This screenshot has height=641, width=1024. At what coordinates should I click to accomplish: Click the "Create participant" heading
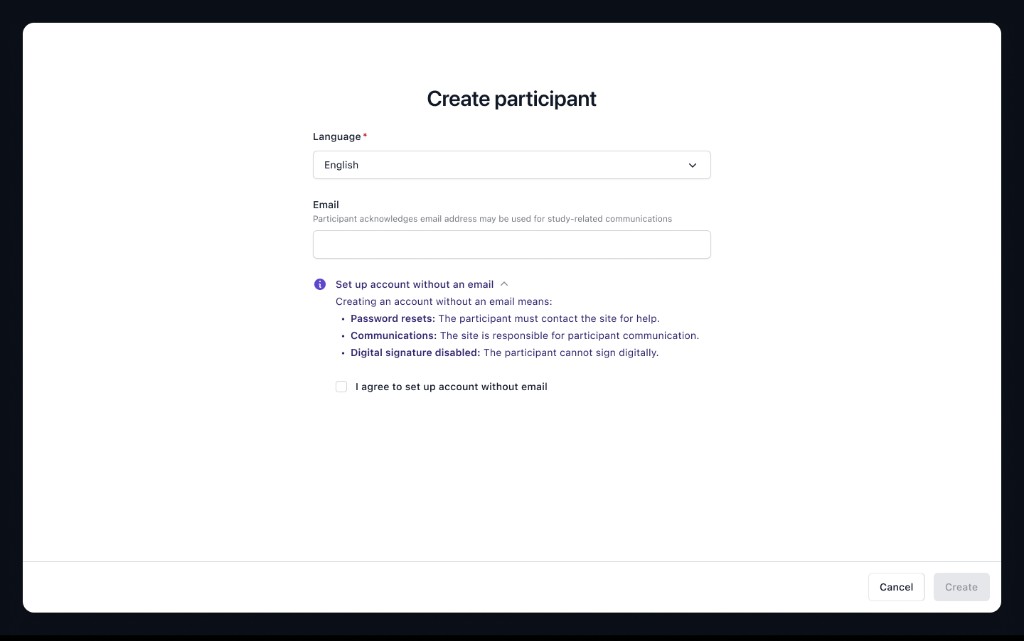pos(511,99)
